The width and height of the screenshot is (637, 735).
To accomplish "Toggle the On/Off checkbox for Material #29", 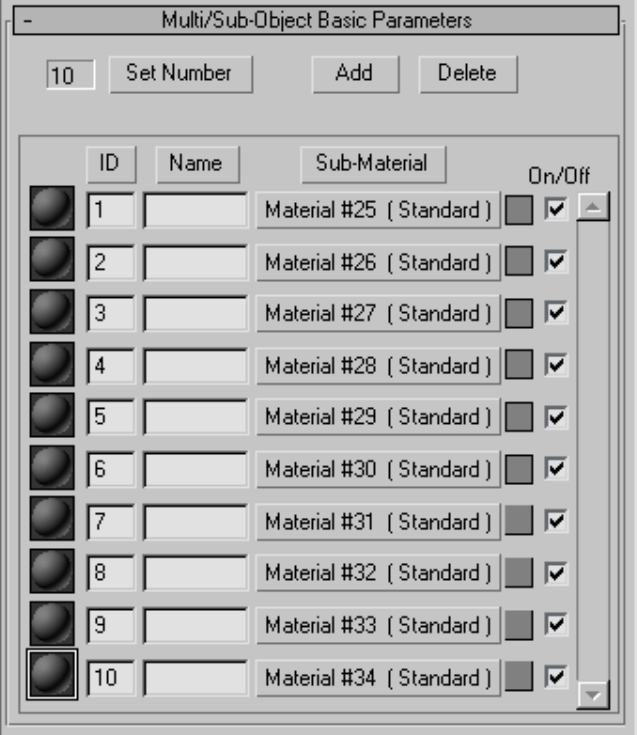I will pos(555,417).
